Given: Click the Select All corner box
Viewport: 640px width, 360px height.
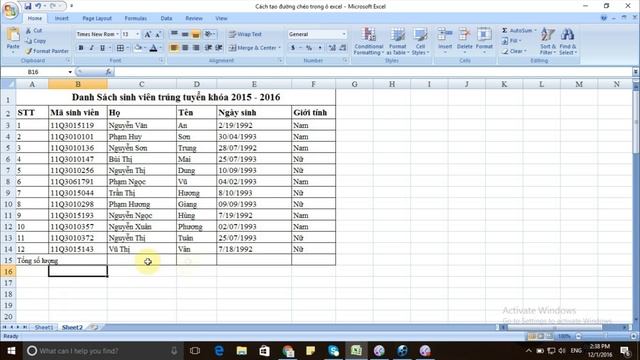Looking at the screenshot, I should tap(8, 84).
